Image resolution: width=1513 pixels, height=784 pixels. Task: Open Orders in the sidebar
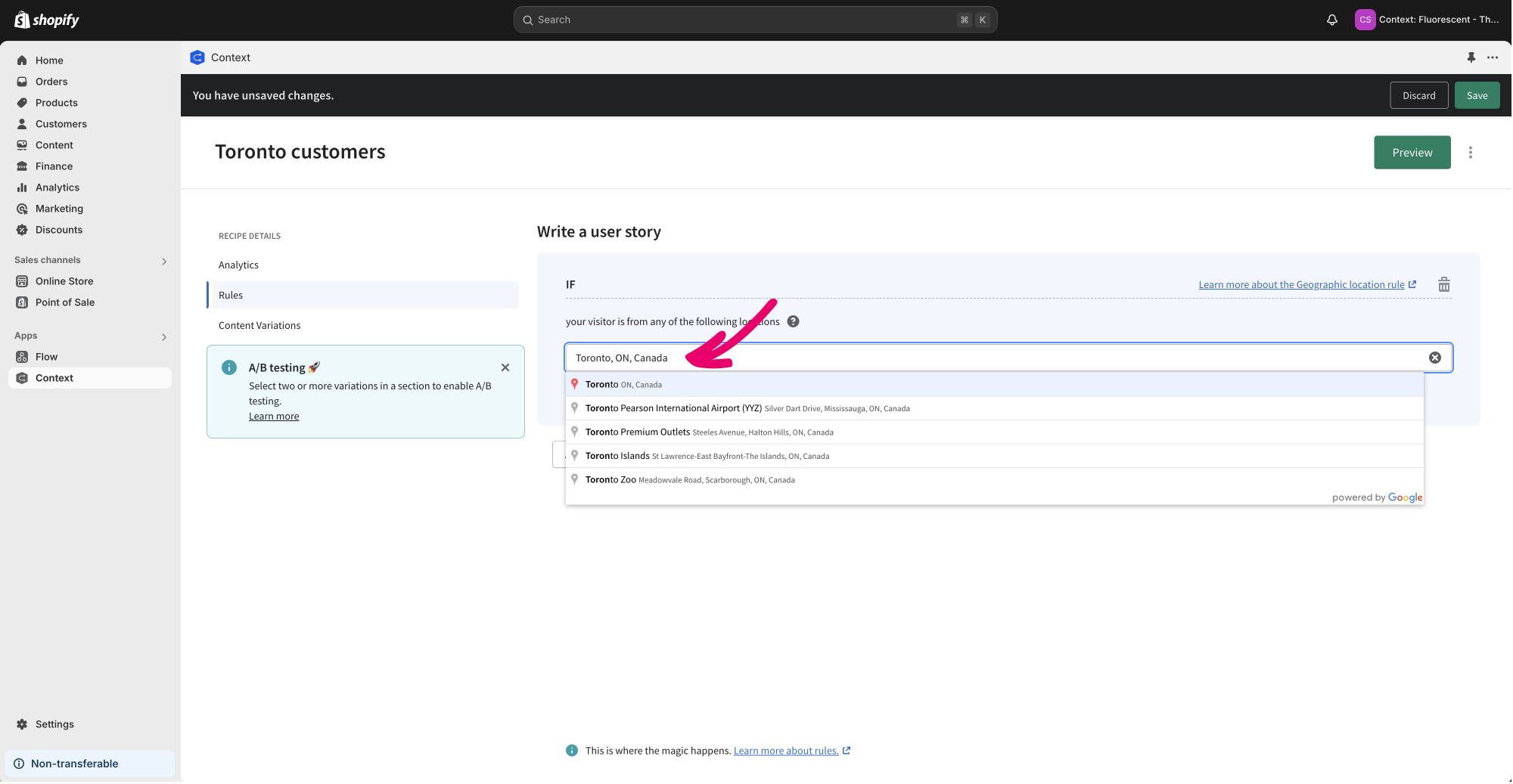[x=51, y=82]
